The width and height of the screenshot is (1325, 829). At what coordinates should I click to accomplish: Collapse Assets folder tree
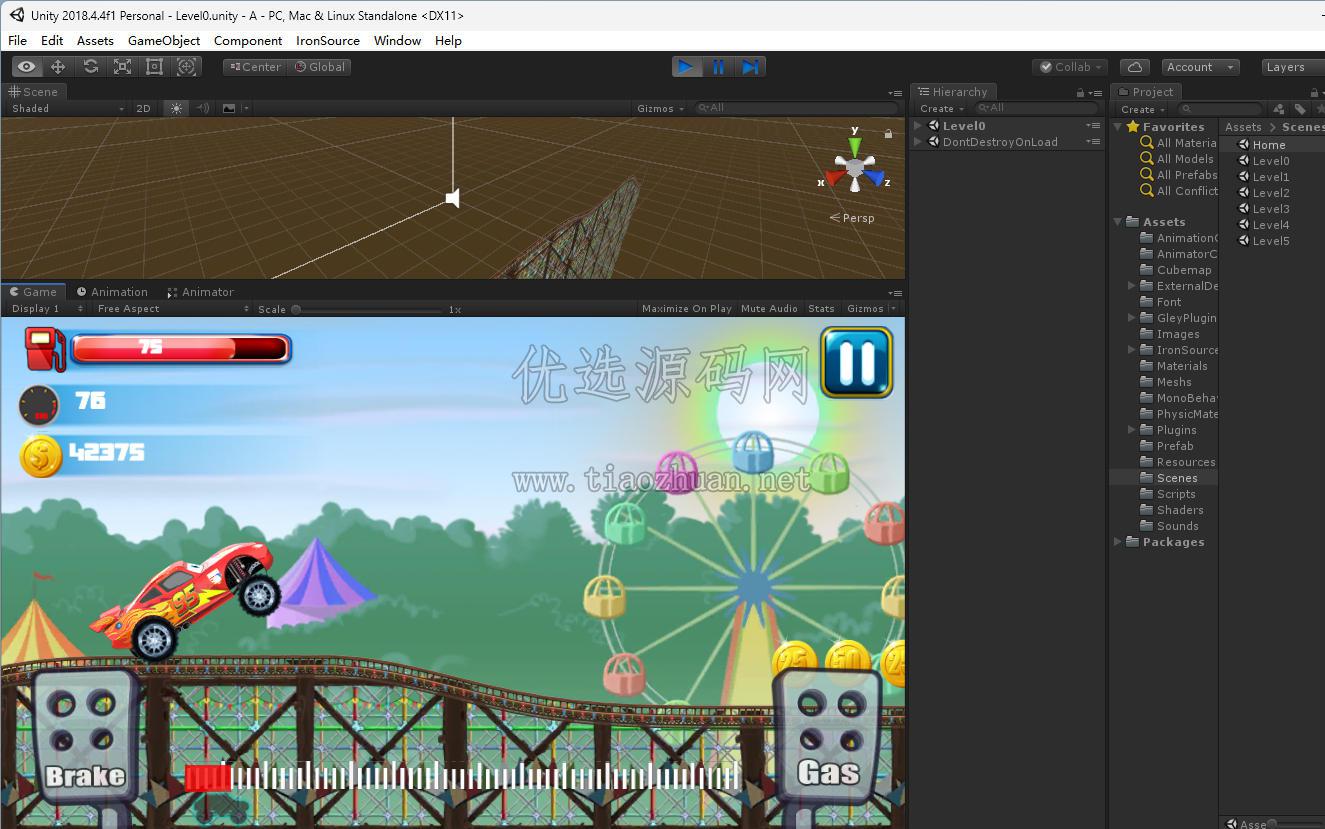pos(1118,222)
